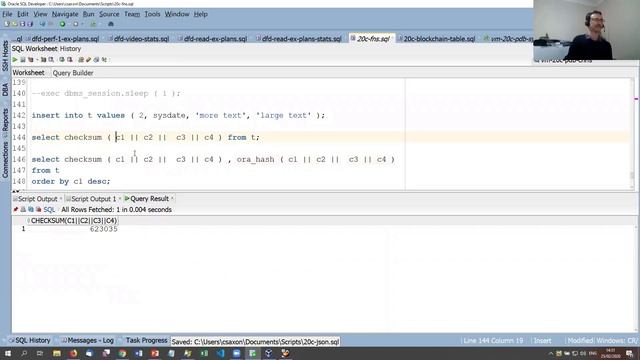Viewport: 640px width, 360px height.
Task: Click the delete row icon in Query Result toolbar
Action: pyautogui.click(x=39, y=209)
